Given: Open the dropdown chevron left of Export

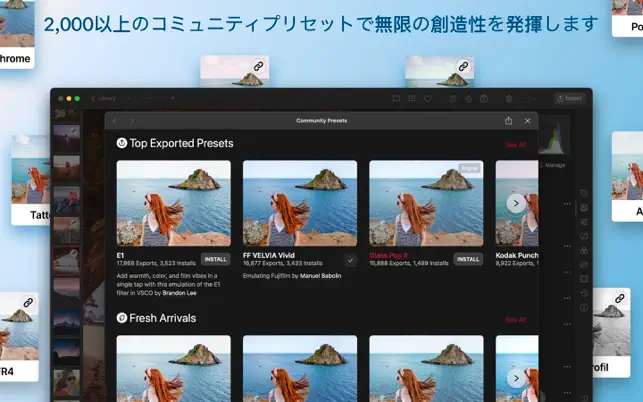Looking at the screenshot, I should [x=533, y=98].
